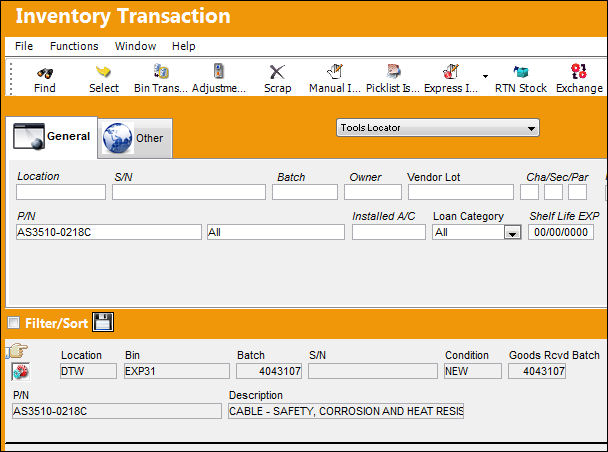Click the red and teal record icon beside DTW

tap(21, 372)
